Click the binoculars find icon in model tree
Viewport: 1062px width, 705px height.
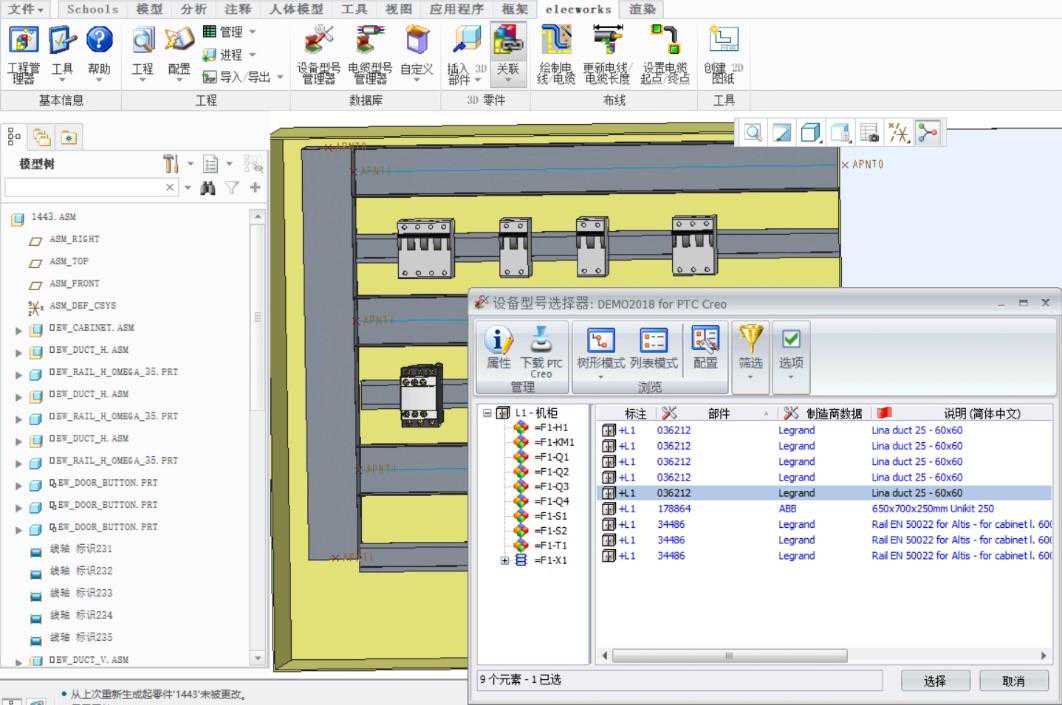coord(208,188)
